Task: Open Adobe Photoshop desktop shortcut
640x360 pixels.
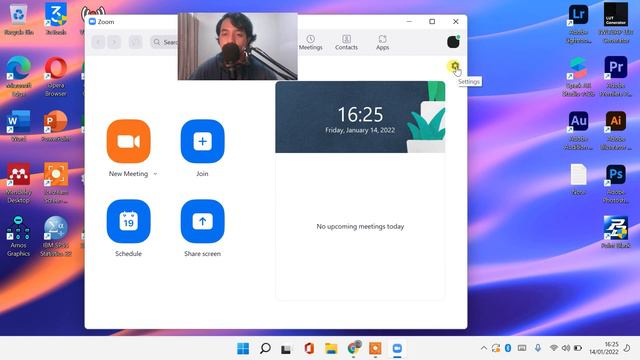Action: point(616,183)
